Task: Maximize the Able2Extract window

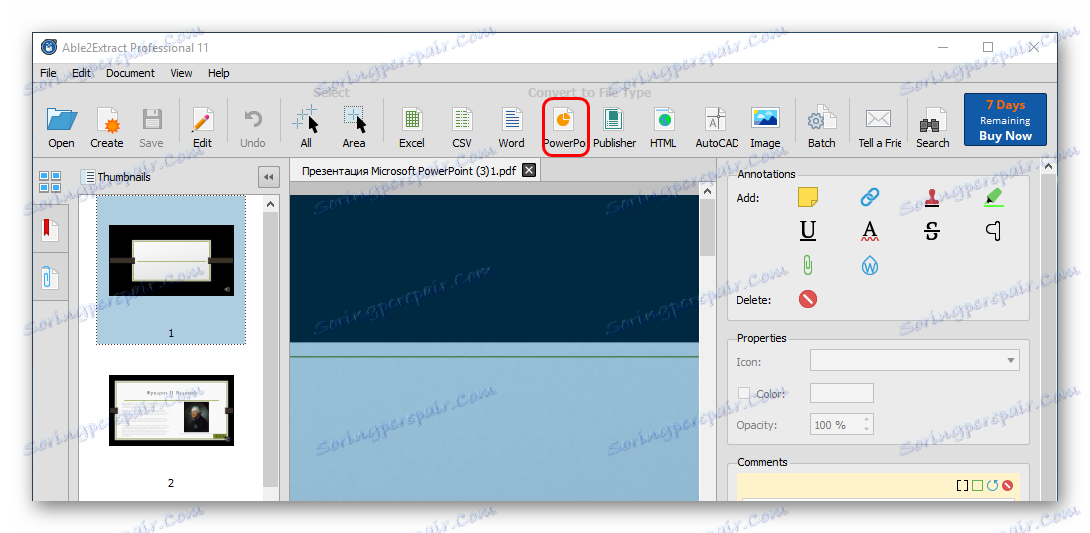Action: pos(988,47)
